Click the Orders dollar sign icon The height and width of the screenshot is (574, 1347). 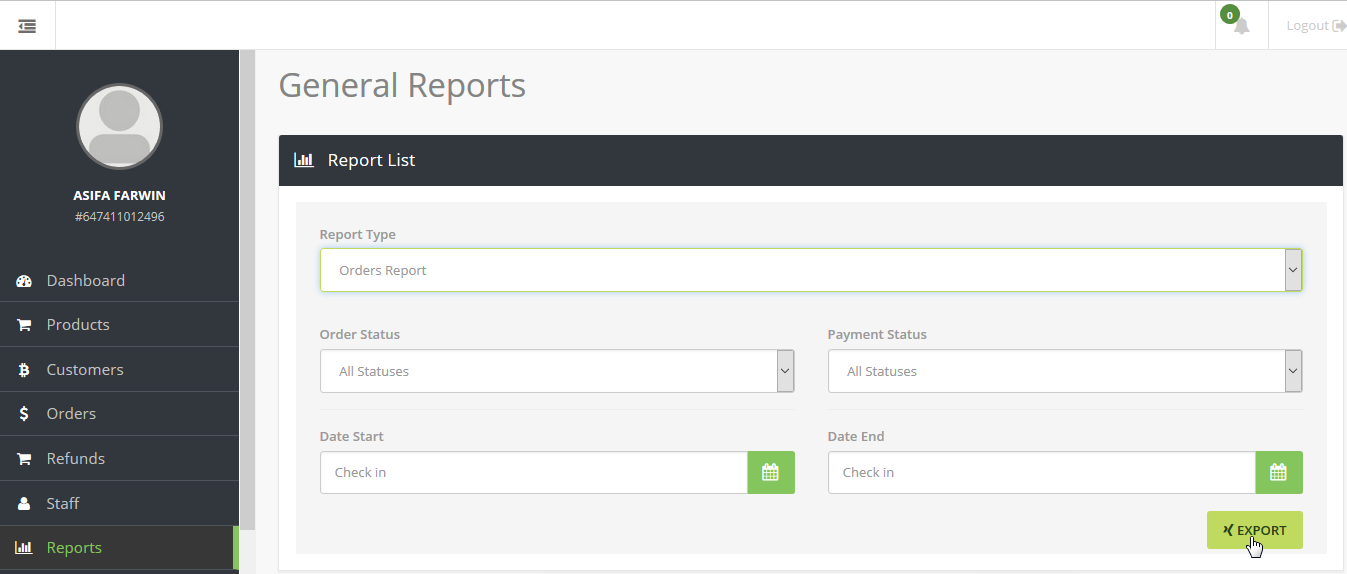[x=24, y=414]
